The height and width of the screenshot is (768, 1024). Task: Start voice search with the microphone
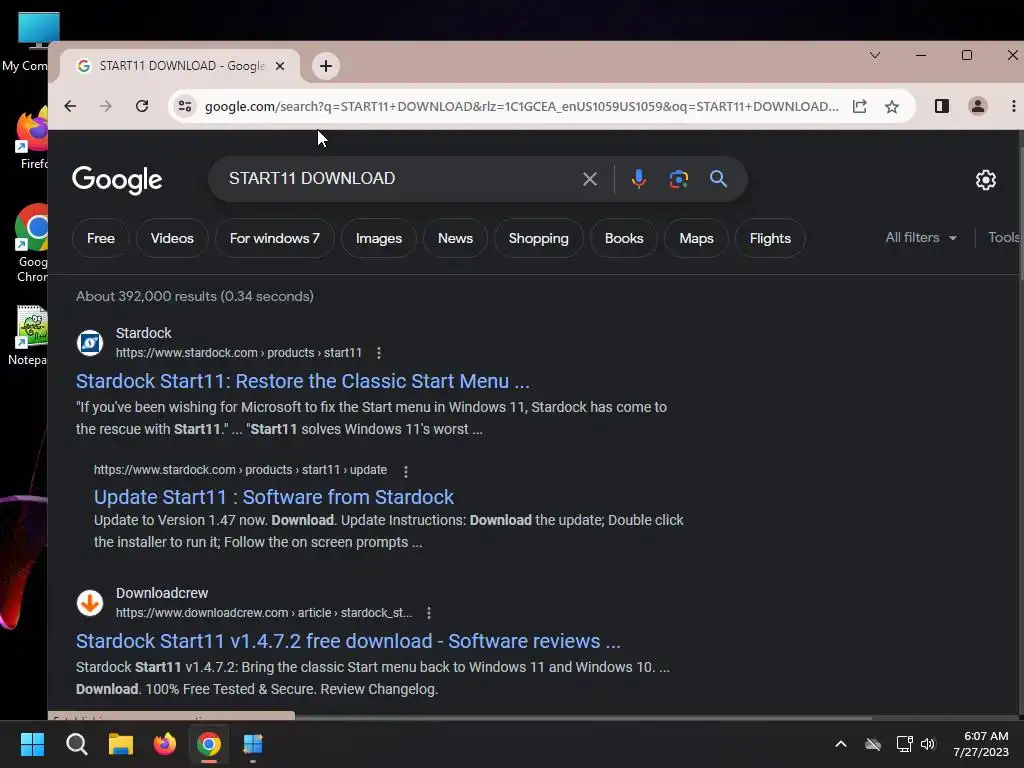point(639,179)
